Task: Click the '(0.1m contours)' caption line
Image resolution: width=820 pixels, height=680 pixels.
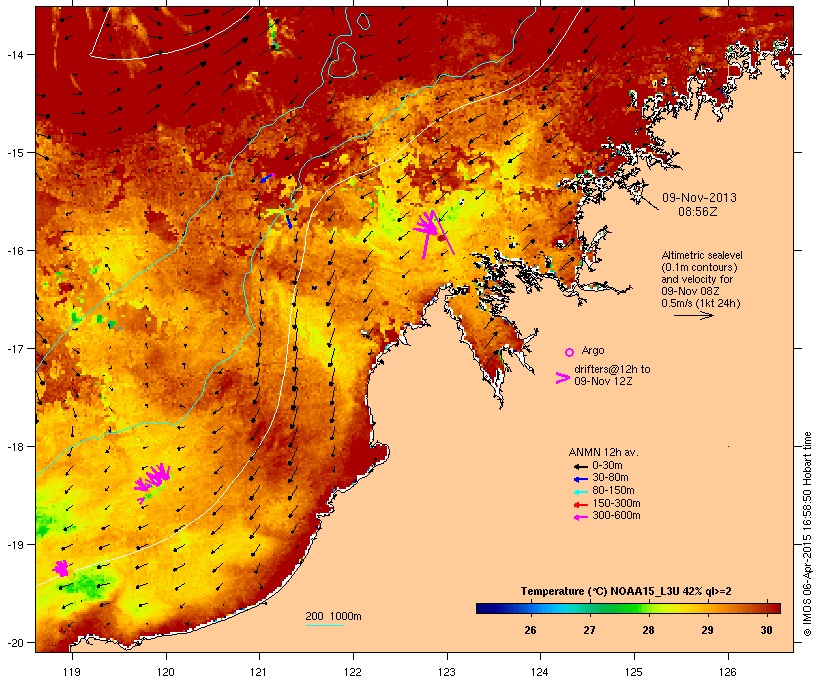Action: (x=699, y=267)
